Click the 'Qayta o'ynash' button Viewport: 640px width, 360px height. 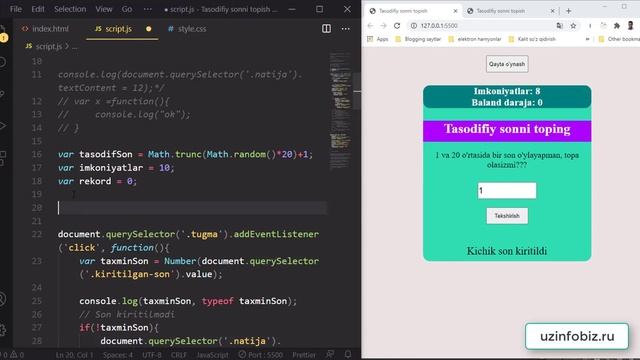pos(507,64)
